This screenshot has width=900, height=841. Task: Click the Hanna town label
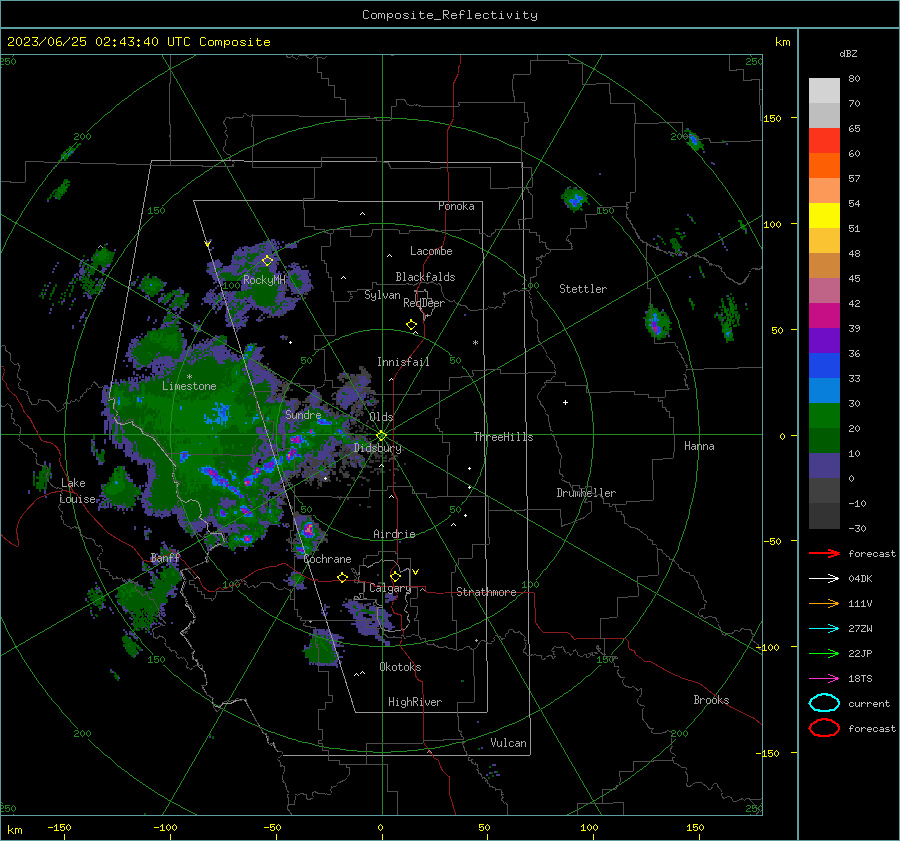[699, 446]
